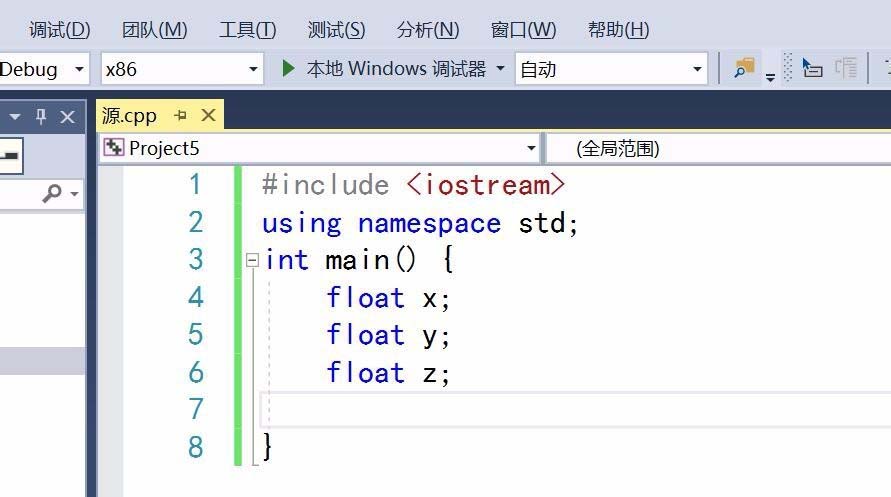
Task: Click the toolbar drag handle grip
Action: tap(788, 68)
